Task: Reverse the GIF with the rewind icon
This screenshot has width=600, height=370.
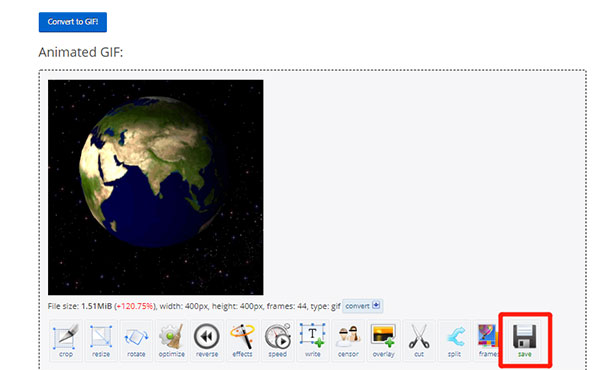Action: 207,340
